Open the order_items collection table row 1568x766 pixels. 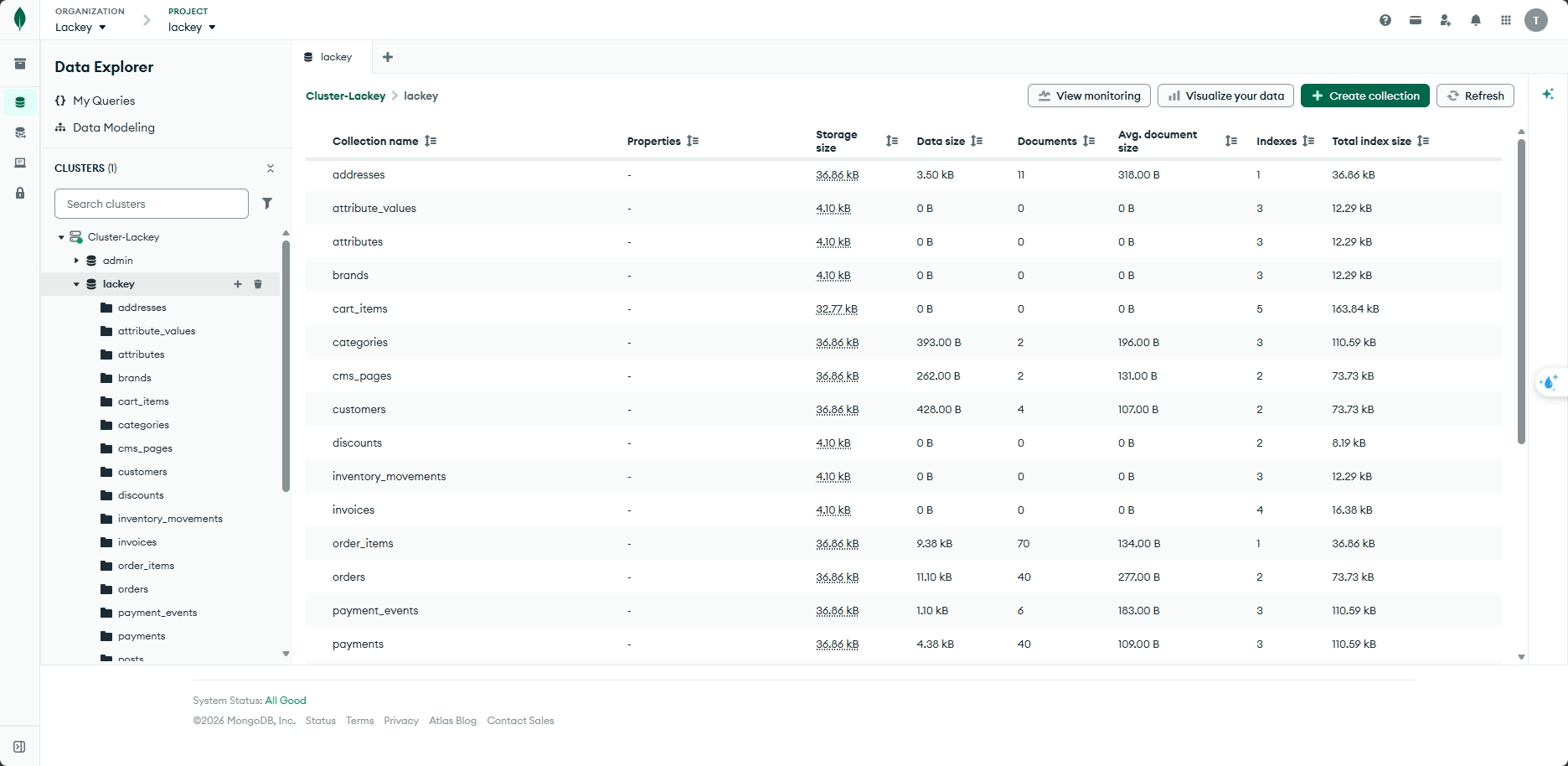click(x=904, y=543)
